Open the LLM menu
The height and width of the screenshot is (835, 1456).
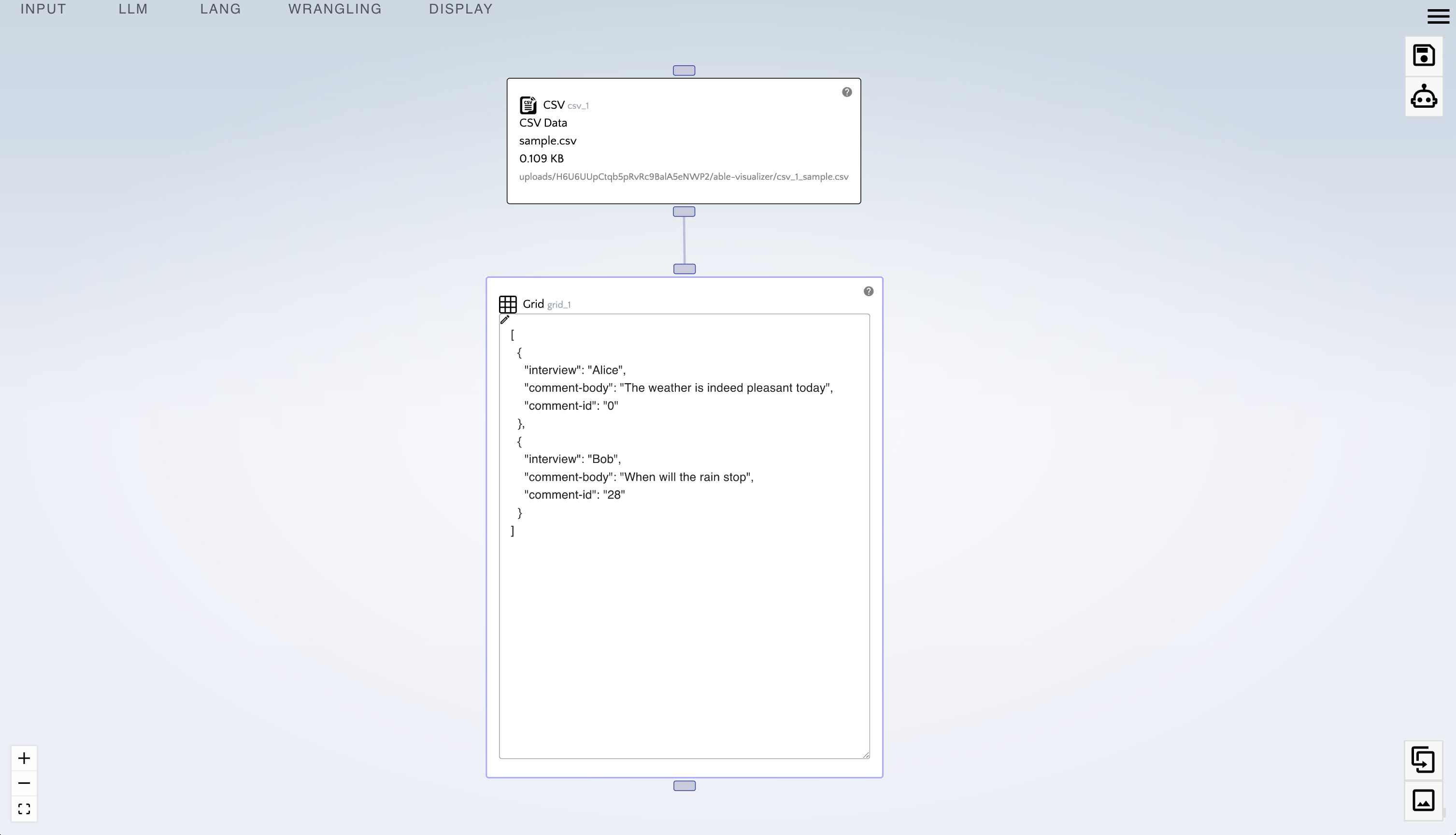coord(133,9)
